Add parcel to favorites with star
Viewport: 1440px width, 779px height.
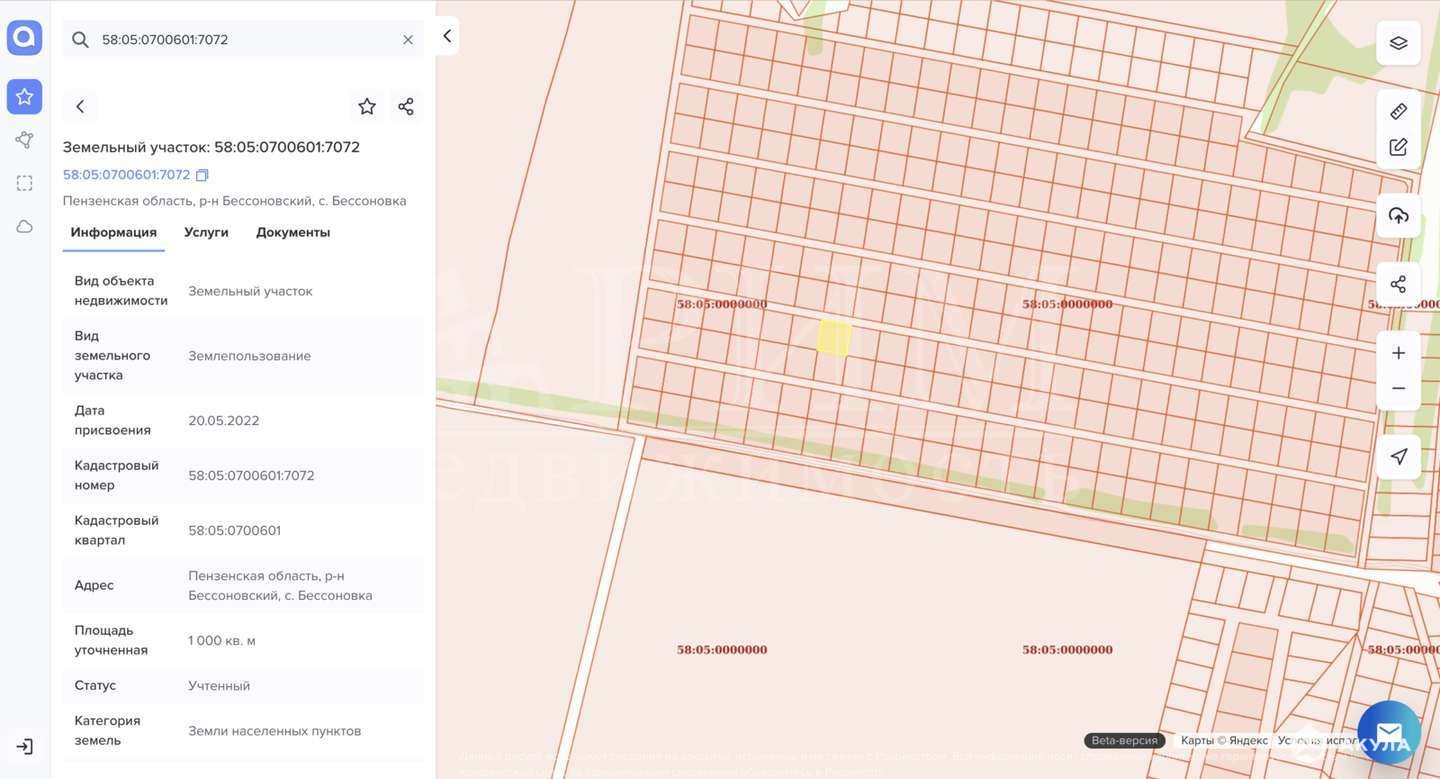[367, 106]
